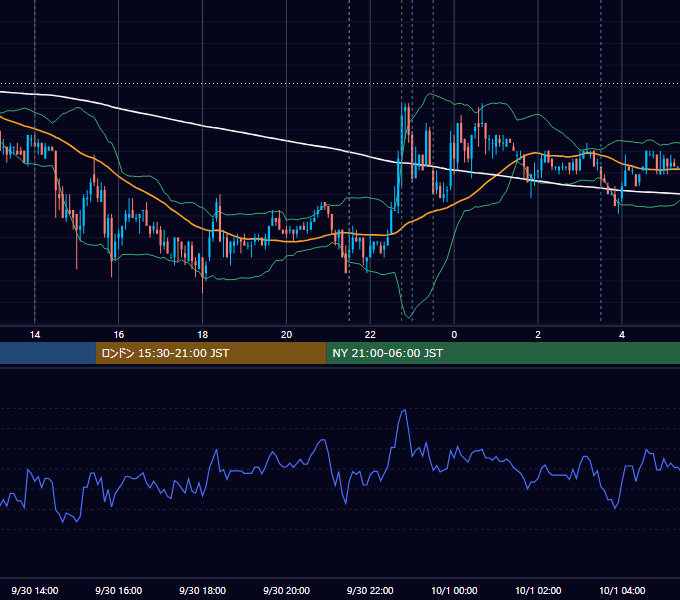Click the 10/1 02:00 date label
This screenshot has height=600, width=680.
click(x=538, y=590)
